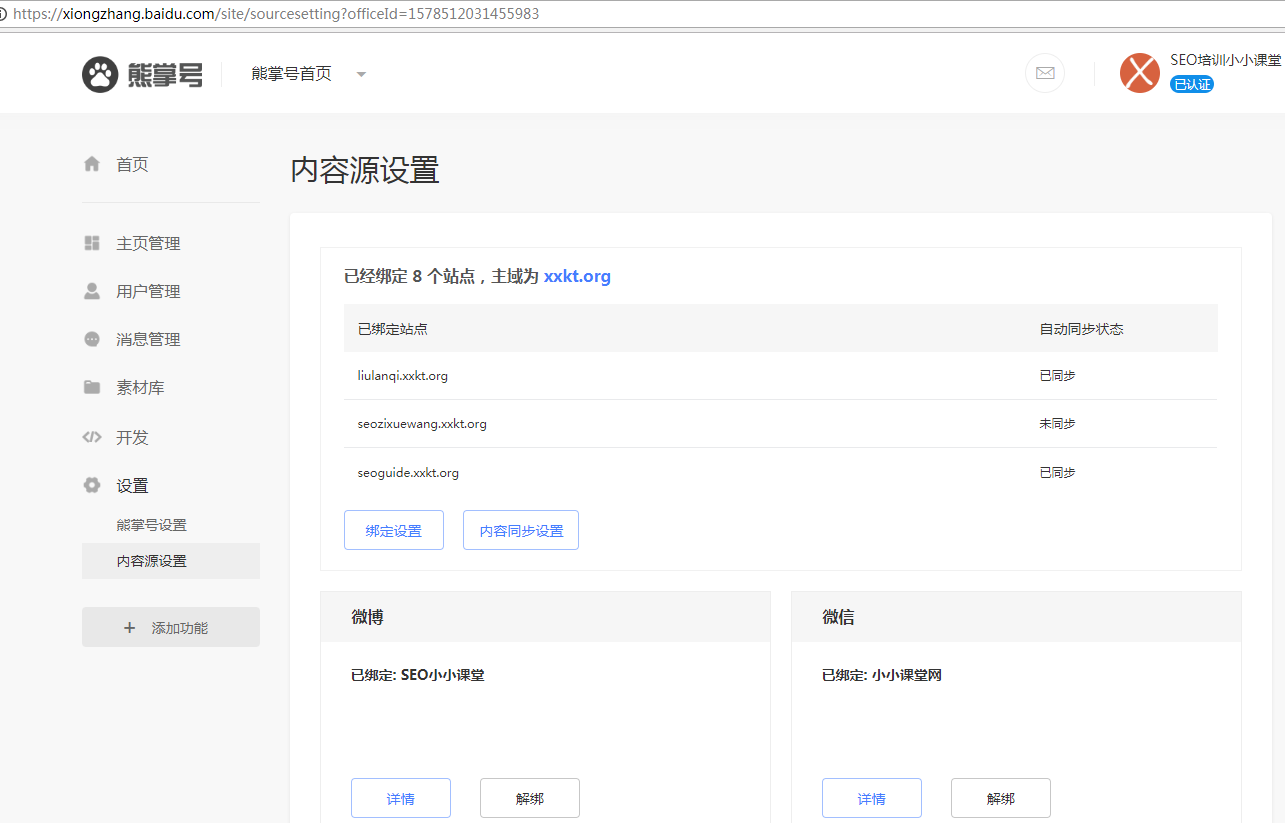Click the 内容源设置 page heading
1285x823 pixels.
pyautogui.click(x=365, y=170)
